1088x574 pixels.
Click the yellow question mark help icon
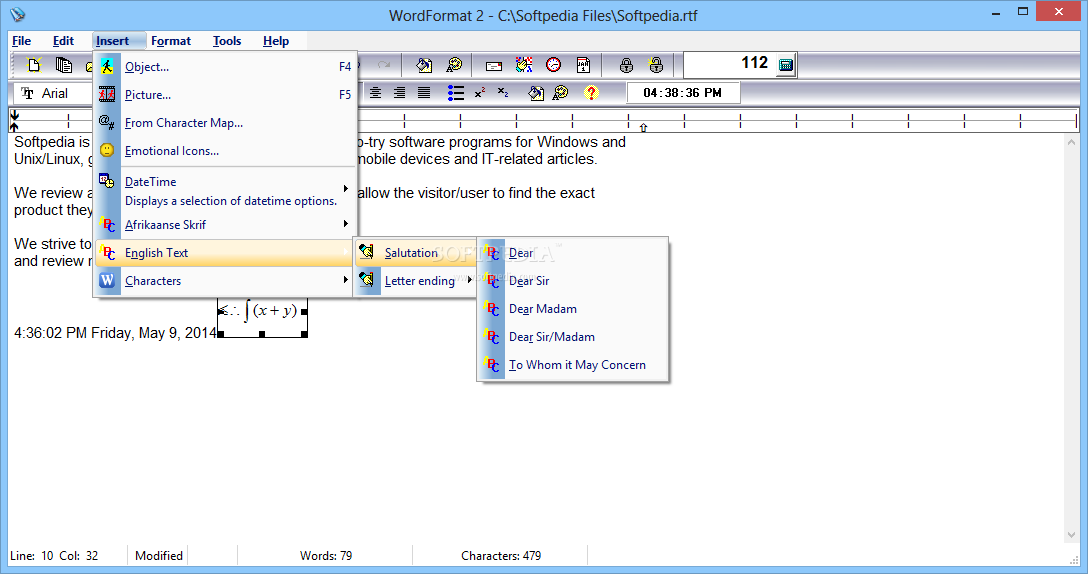pyautogui.click(x=591, y=92)
